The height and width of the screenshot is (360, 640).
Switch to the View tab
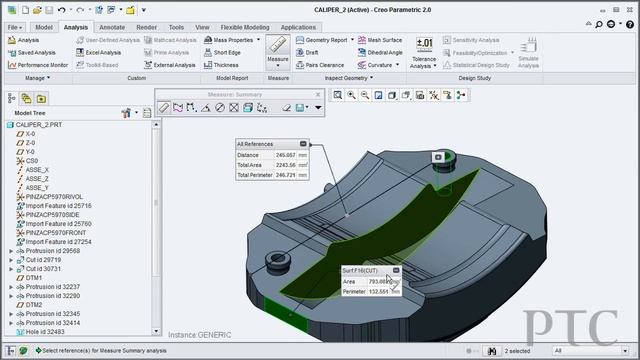click(x=202, y=27)
